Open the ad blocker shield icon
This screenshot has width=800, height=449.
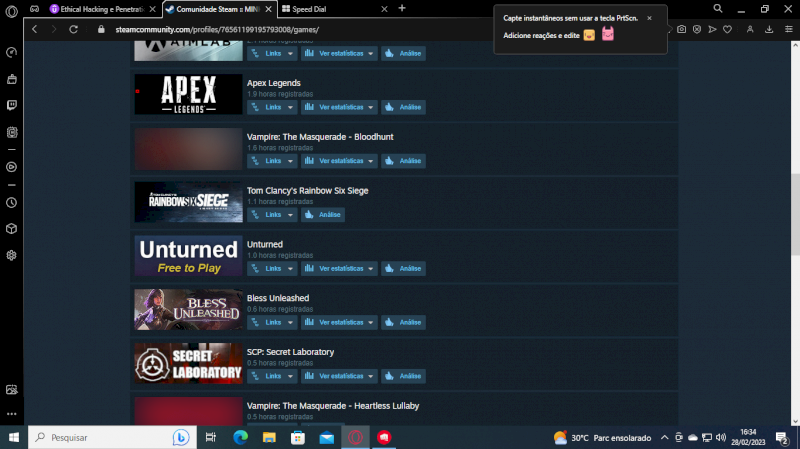point(697,30)
